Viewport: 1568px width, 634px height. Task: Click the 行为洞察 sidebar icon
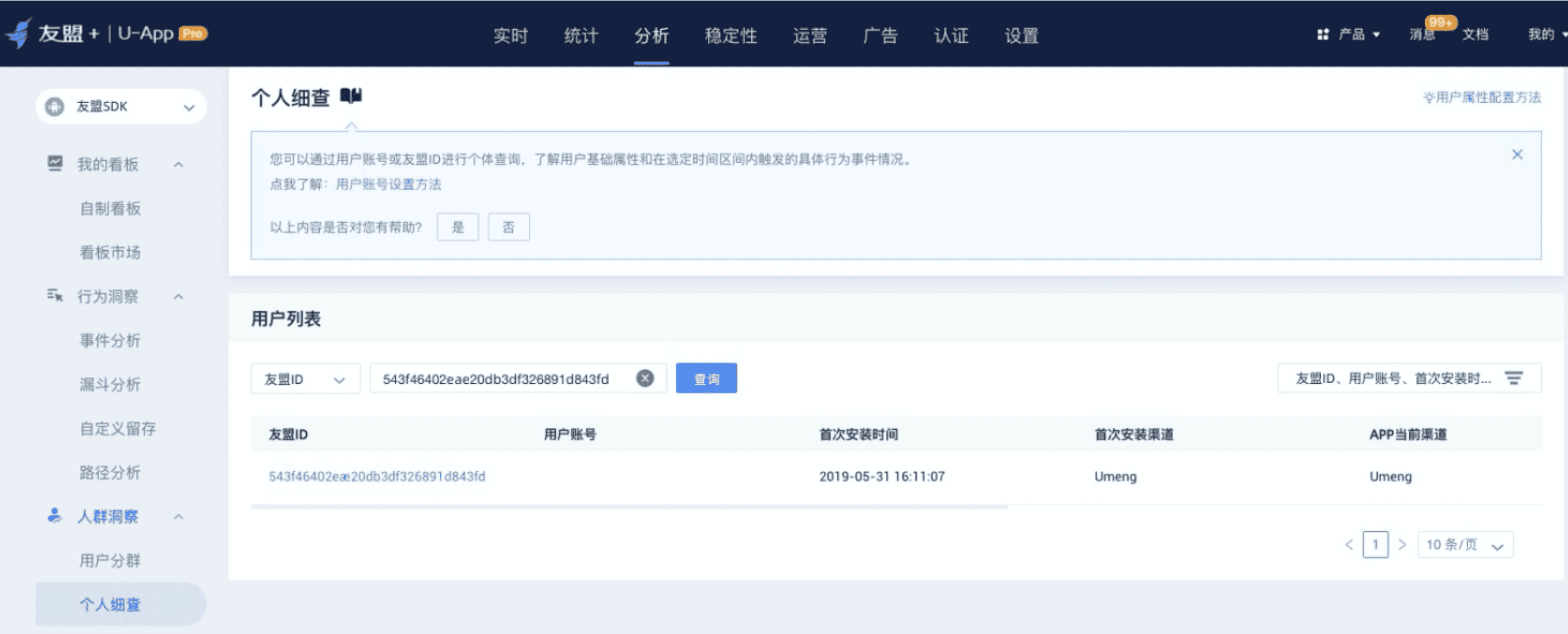pos(55,295)
